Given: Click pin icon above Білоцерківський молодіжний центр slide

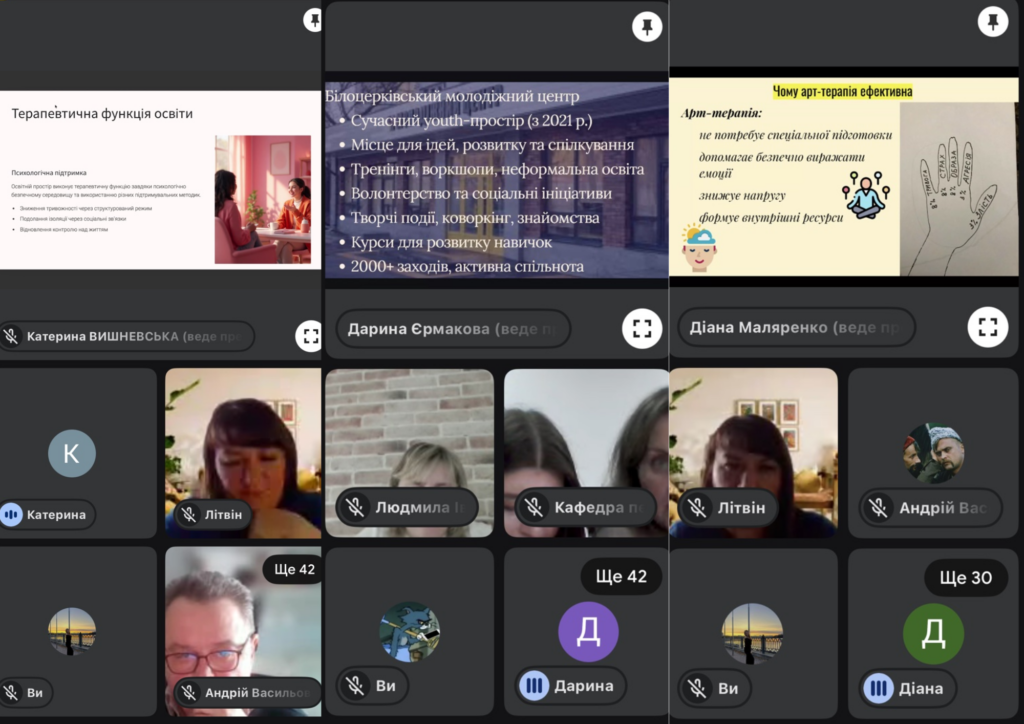Looking at the screenshot, I should pyautogui.click(x=647, y=27).
